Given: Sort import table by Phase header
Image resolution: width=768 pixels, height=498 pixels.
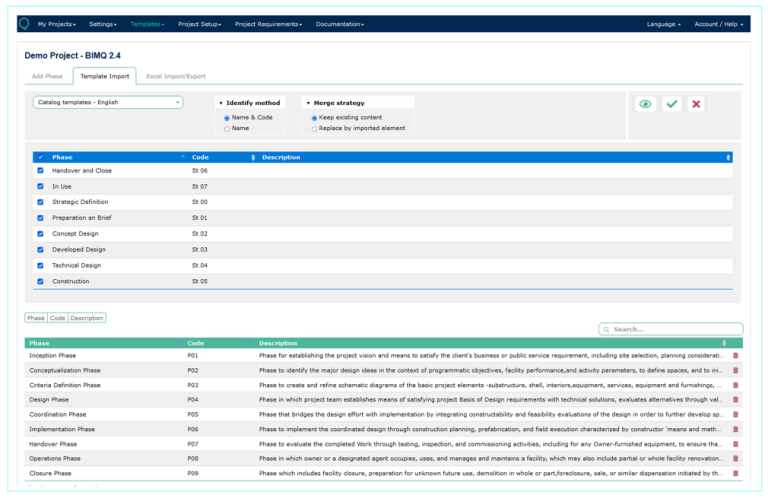Looking at the screenshot, I should [62, 157].
